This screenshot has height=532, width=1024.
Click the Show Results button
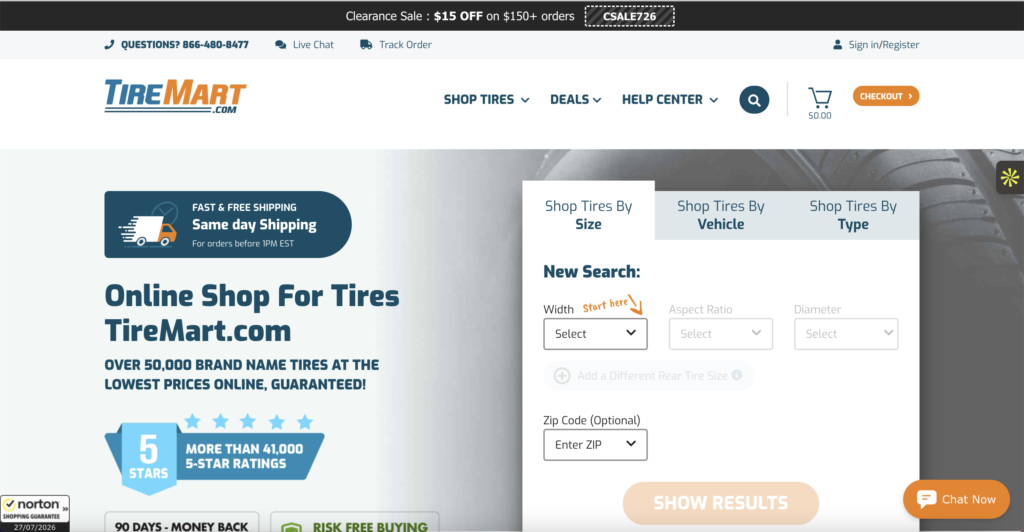coord(720,503)
